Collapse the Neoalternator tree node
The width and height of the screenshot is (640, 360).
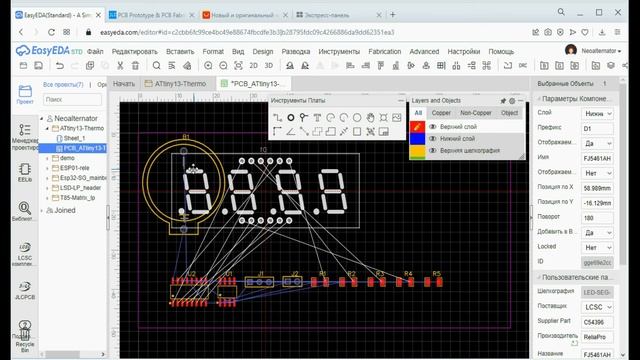[42, 118]
